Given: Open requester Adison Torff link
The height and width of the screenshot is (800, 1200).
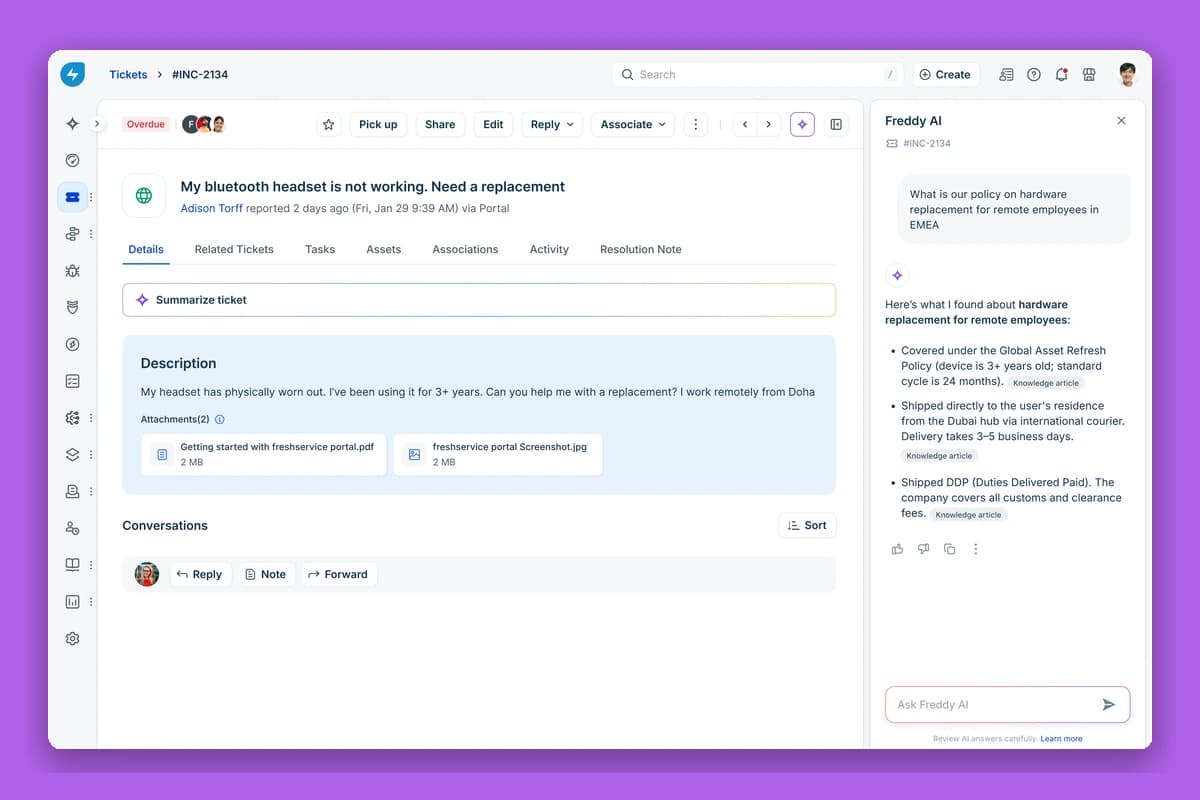Looking at the screenshot, I should point(211,209).
